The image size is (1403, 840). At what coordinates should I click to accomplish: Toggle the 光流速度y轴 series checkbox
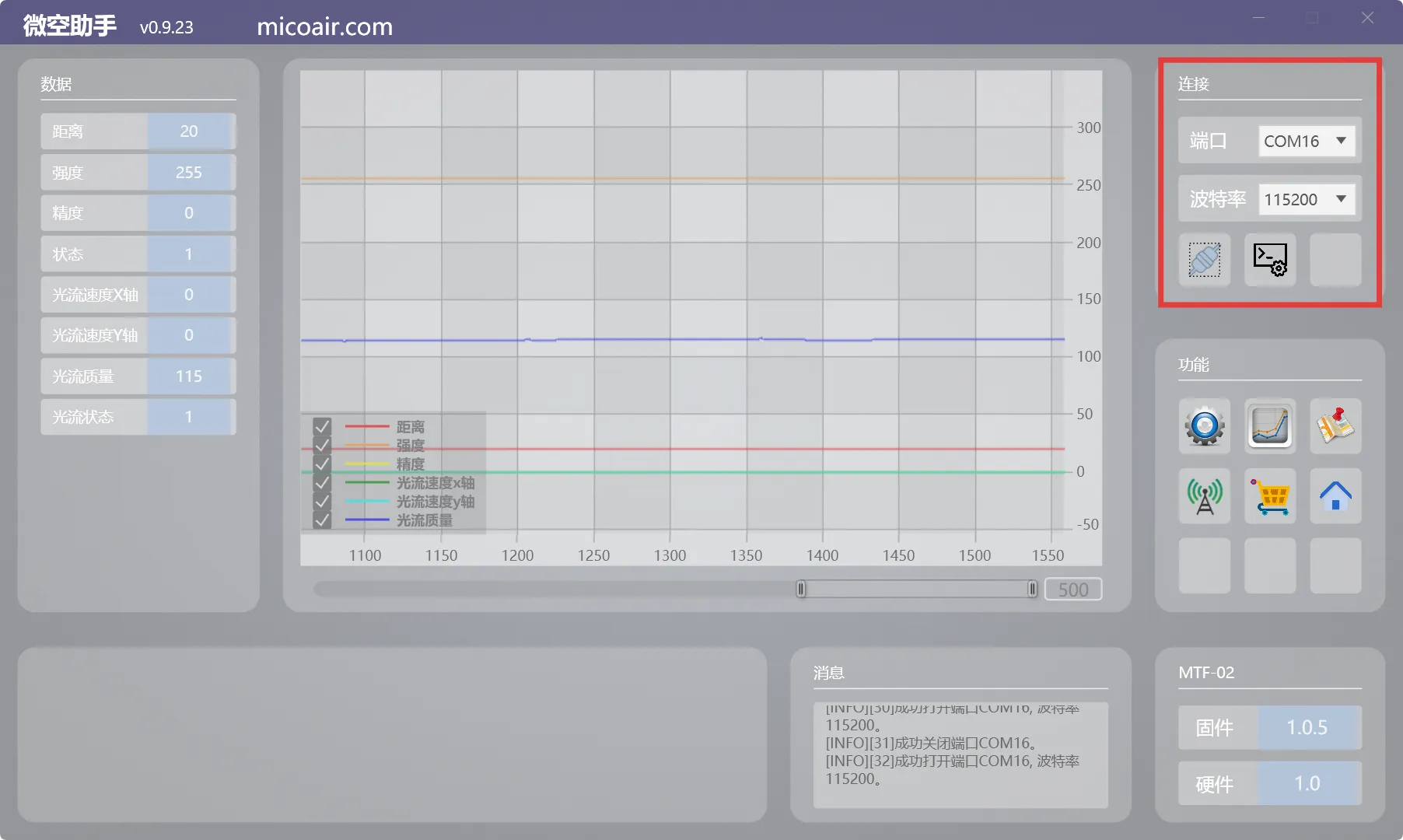click(x=322, y=502)
